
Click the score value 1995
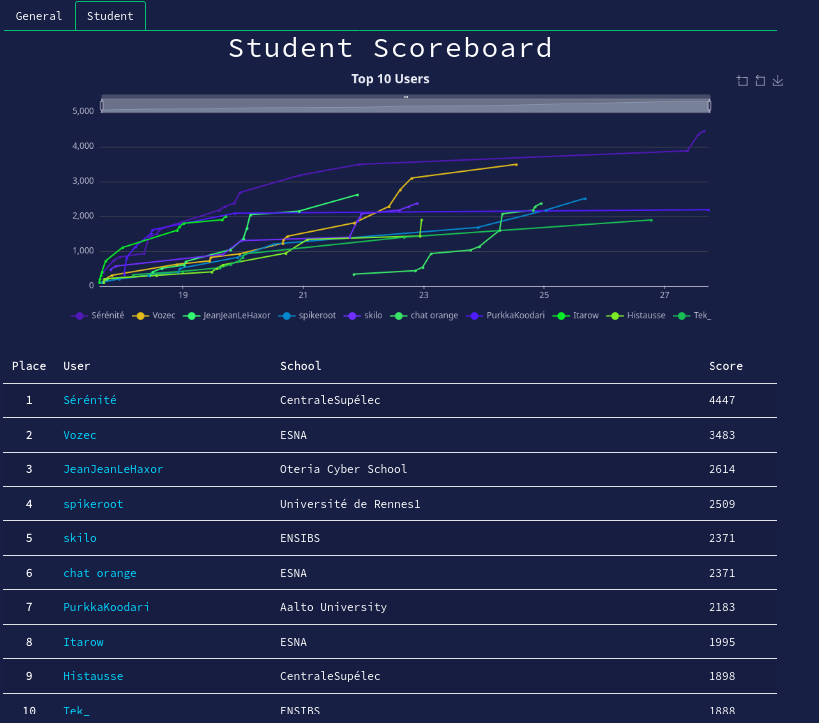[722, 642]
